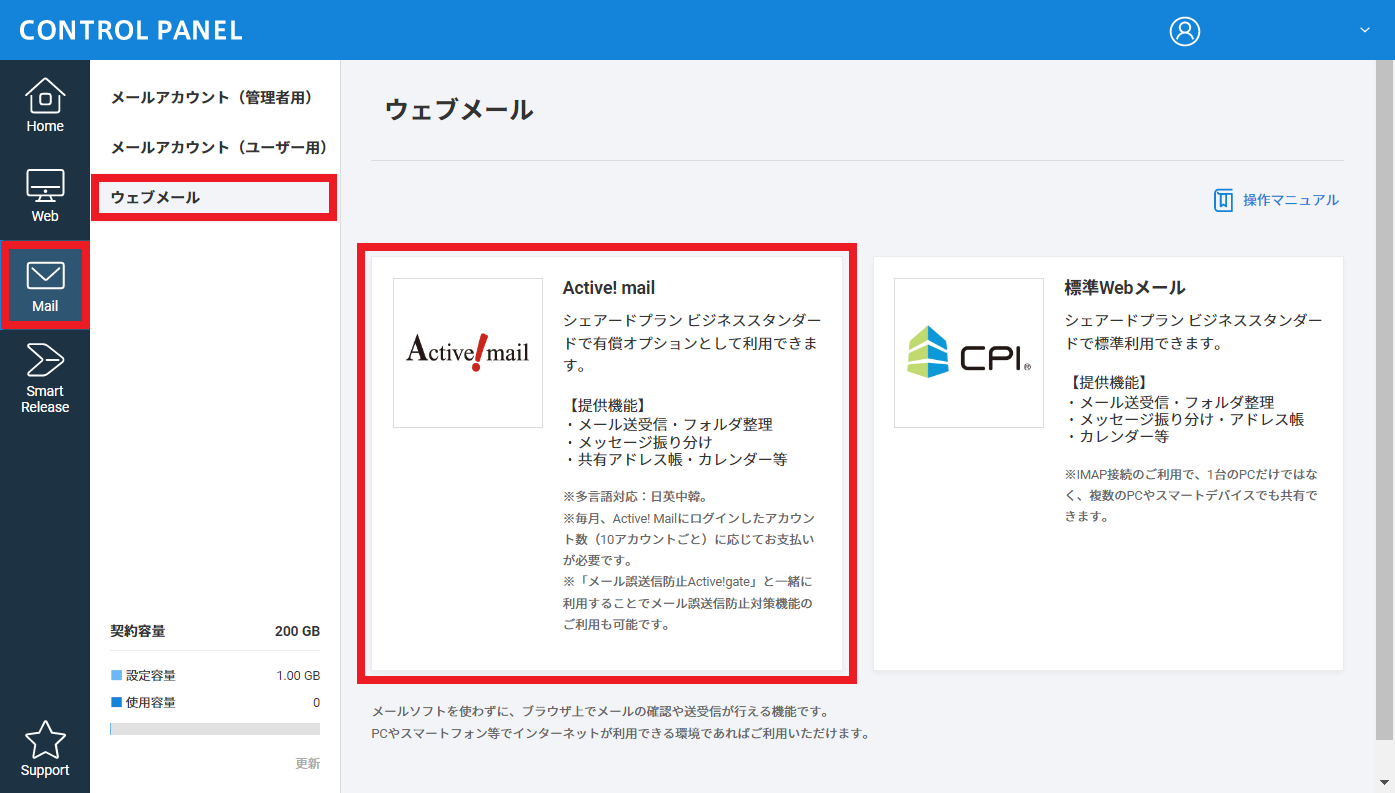The width and height of the screenshot is (1395, 793).
Task: Click the 更新 refresh link
Action: 307,763
